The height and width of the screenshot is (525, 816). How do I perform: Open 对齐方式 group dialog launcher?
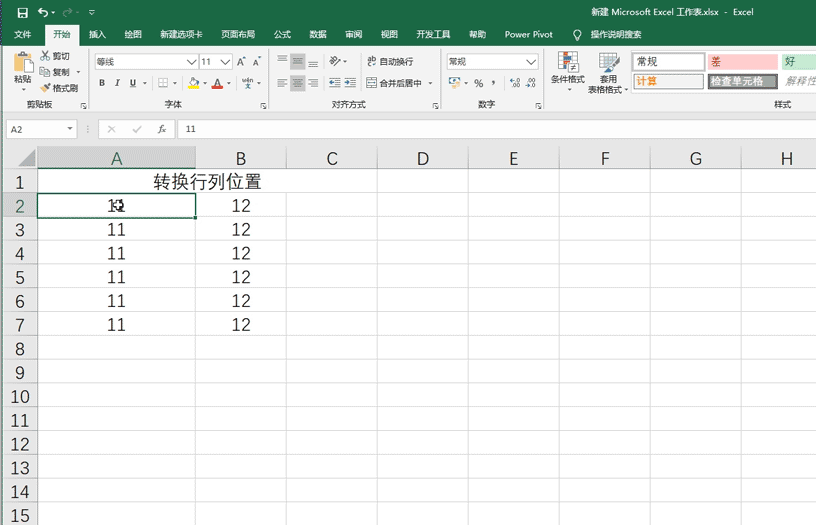[x=435, y=106]
